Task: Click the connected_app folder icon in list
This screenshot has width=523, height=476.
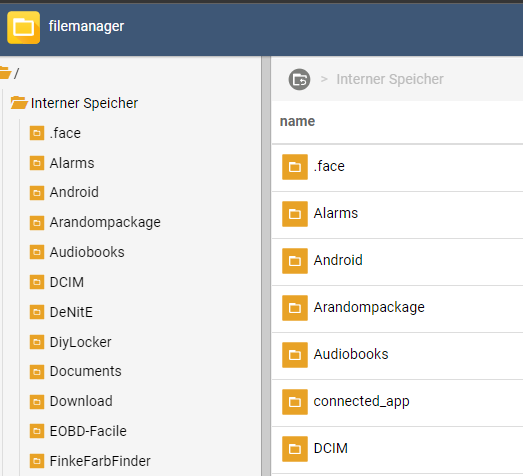Action: click(295, 402)
